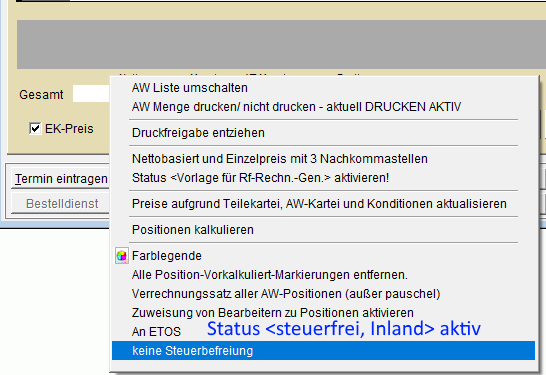Choose 'AW Menge drucken/ nicht drucken' entry
Image resolution: width=546 pixels, height=375 pixels.
tap(323, 107)
